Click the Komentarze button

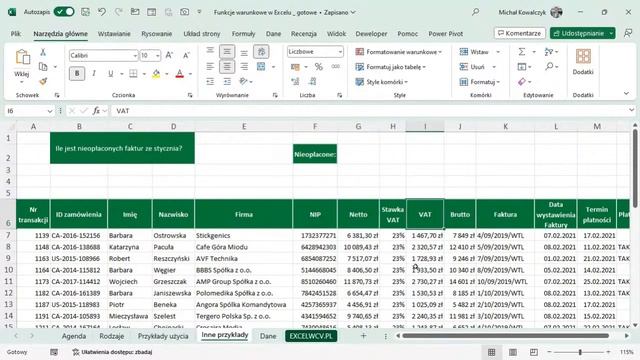[520, 33]
